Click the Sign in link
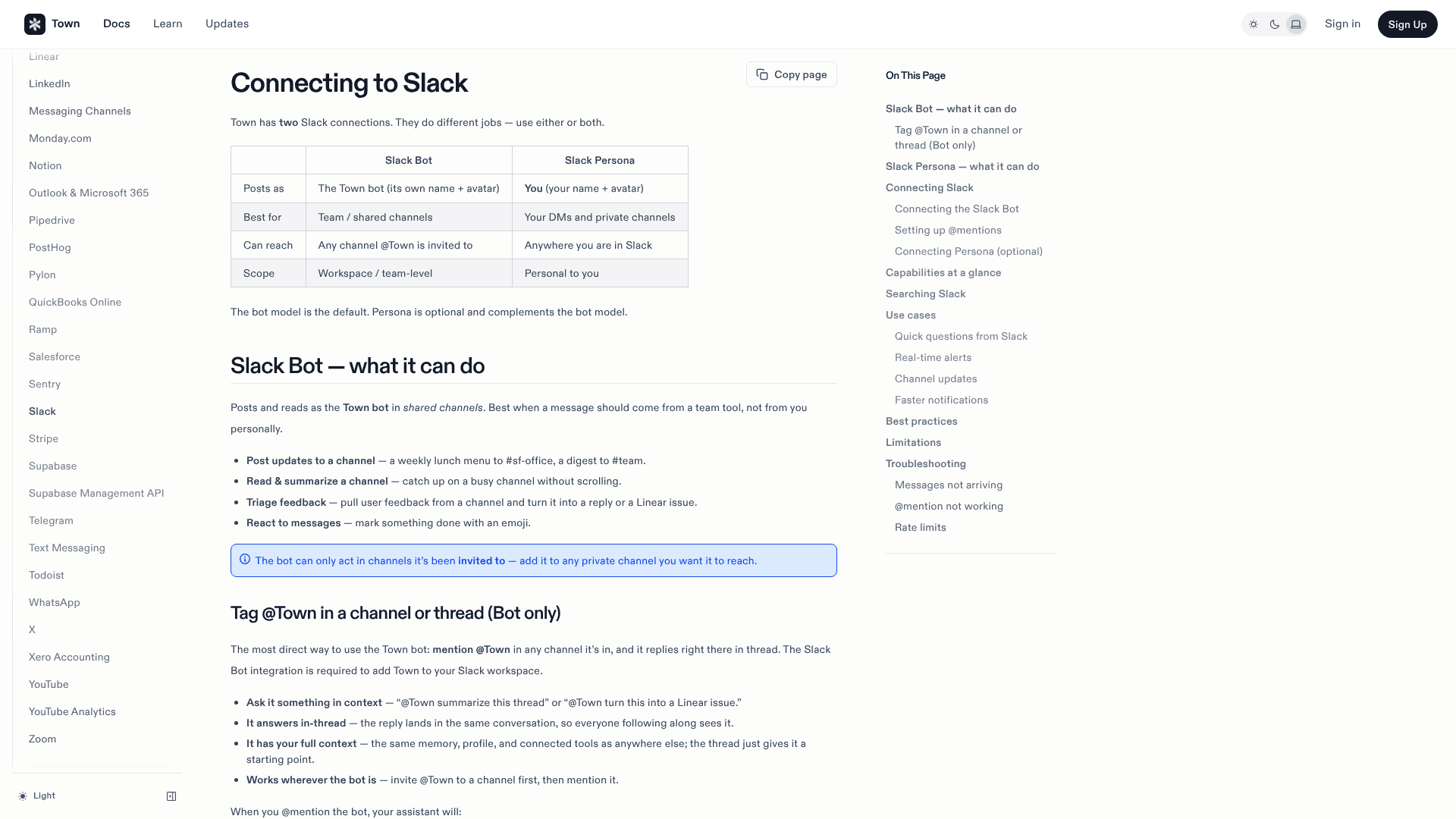1456x819 pixels. point(1342,24)
